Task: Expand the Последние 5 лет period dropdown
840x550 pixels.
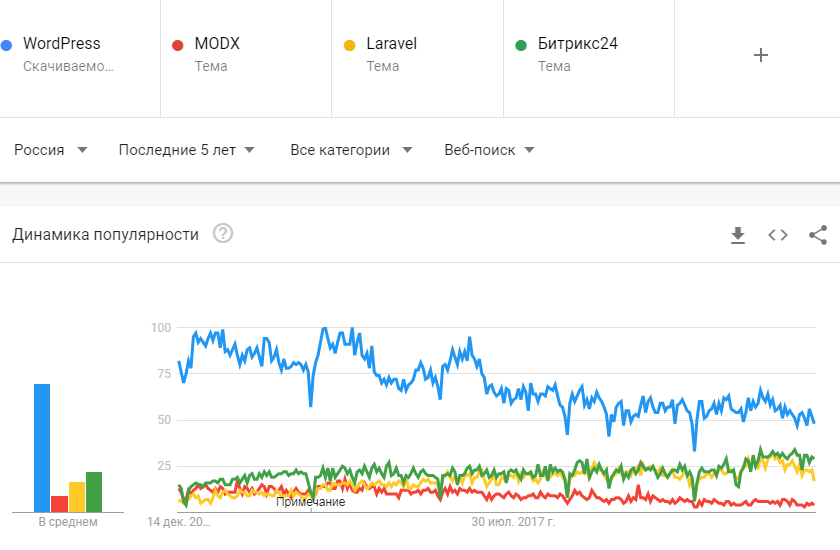Action: (x=186, y=150)
